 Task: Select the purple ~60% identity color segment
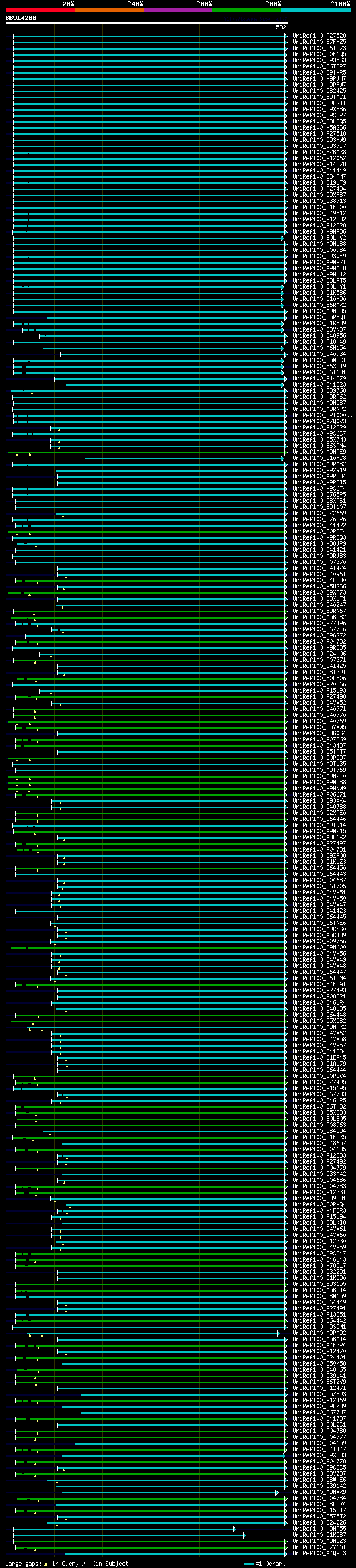click(177, 10)
